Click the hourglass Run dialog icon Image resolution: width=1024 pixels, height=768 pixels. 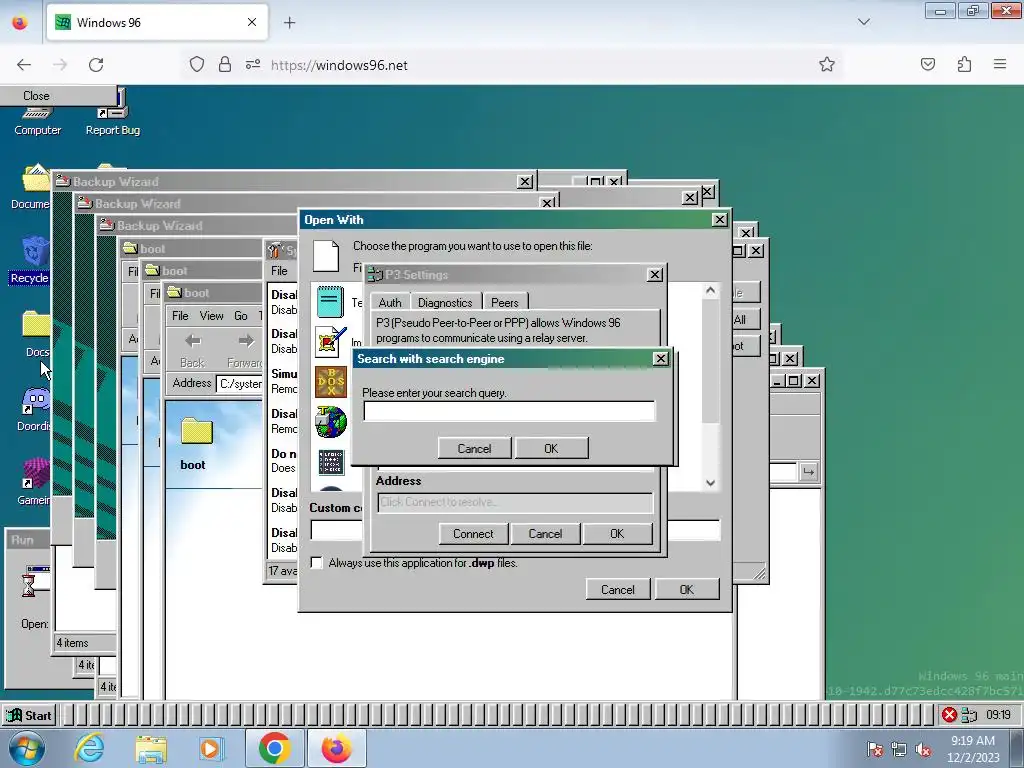click(29, 583)
